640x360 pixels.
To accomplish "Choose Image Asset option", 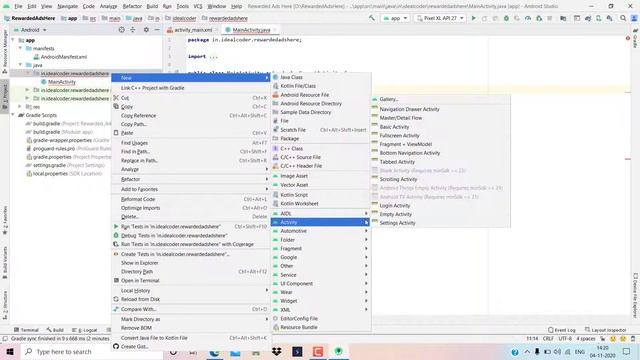I will point(294,176).
